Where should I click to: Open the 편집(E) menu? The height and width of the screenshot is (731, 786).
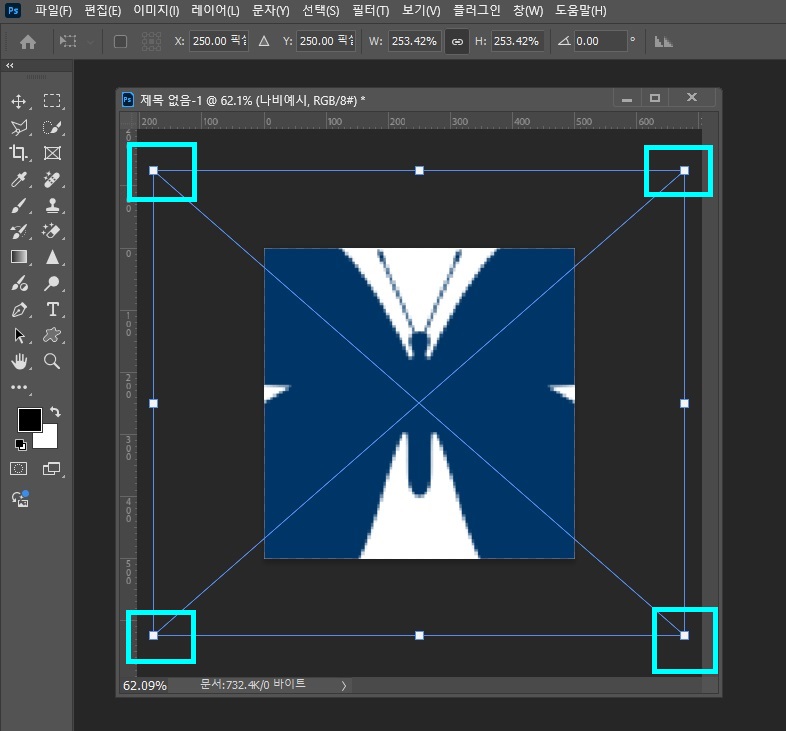click(103, 11)
